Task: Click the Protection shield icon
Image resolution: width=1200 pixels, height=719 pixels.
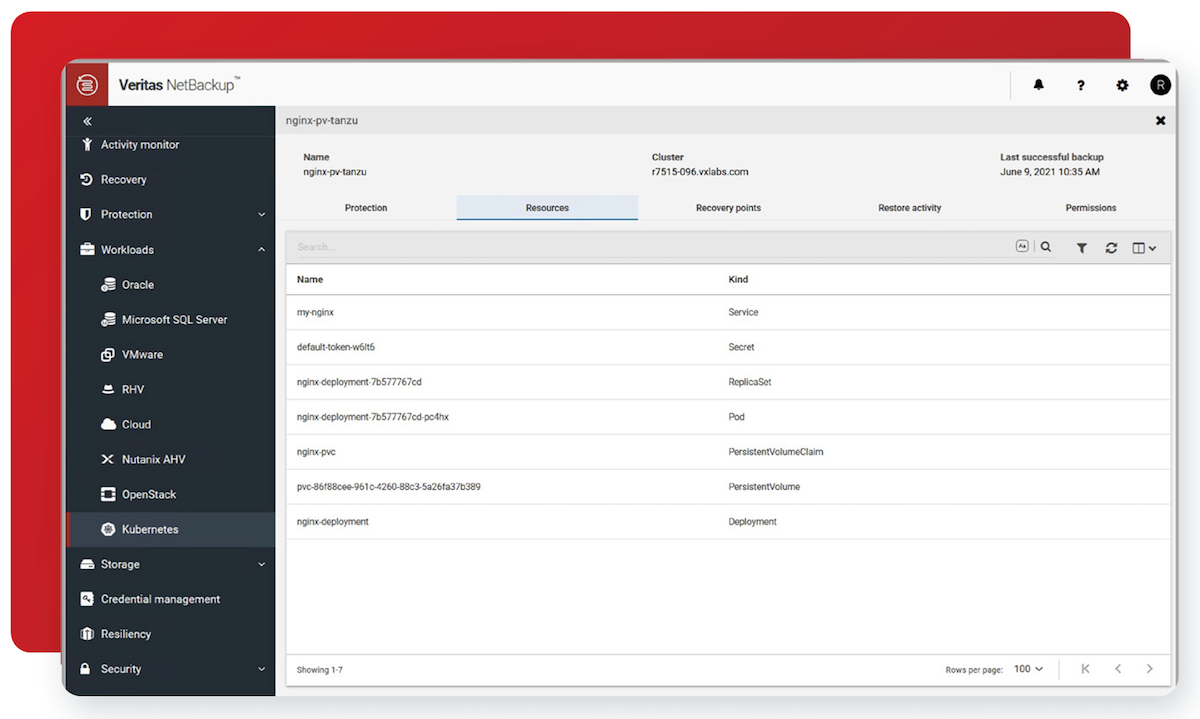Action: (86, 215)
